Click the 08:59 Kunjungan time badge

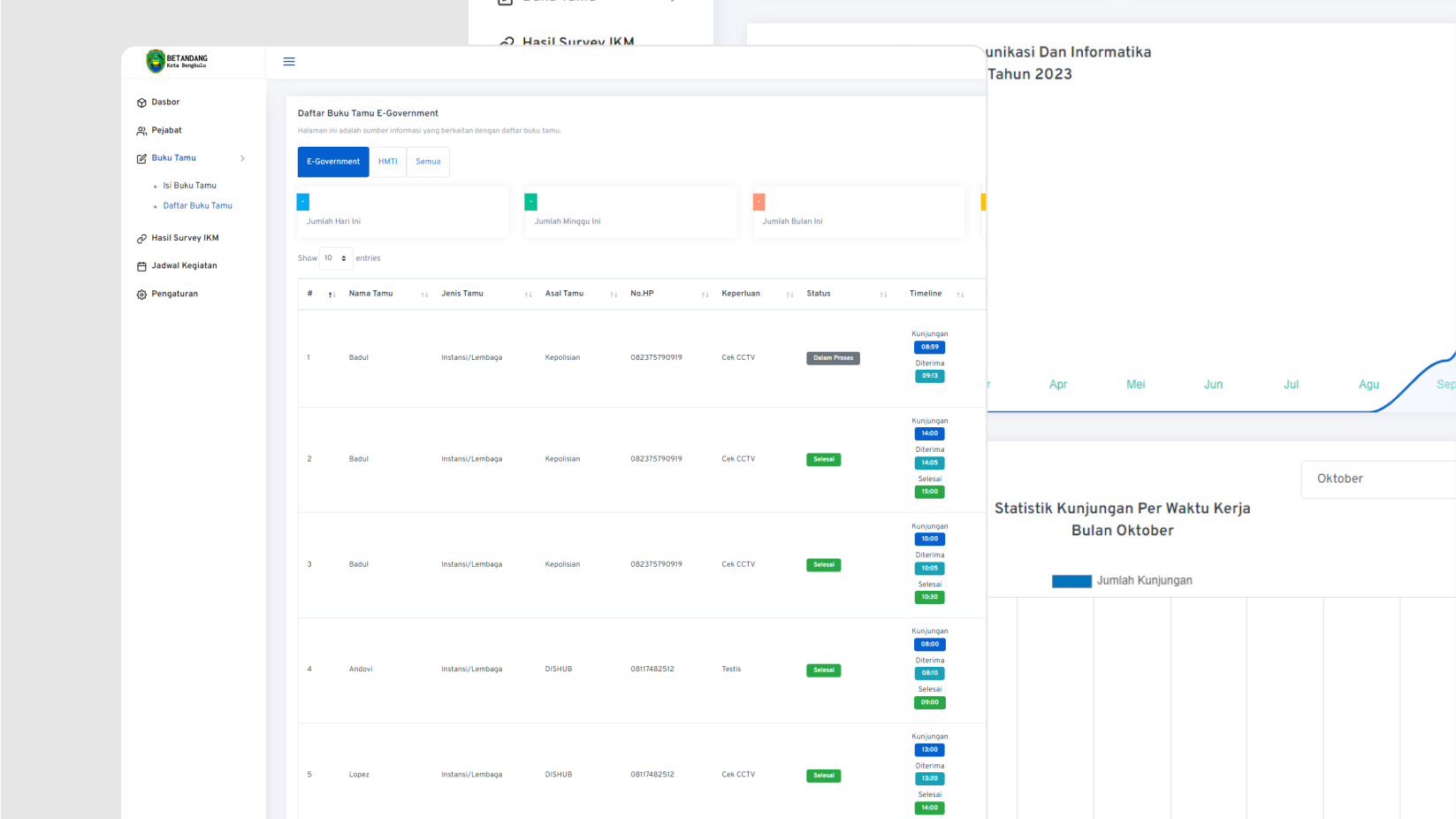(930, 348)
